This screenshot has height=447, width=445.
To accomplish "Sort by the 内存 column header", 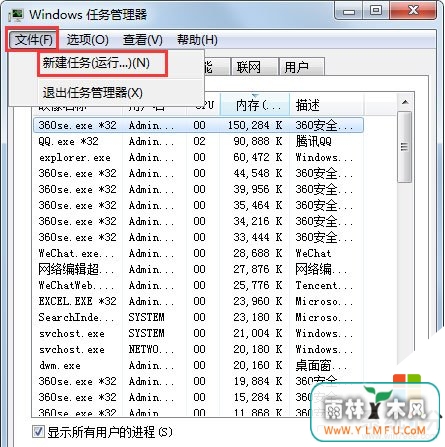I will tap(255, 105).
